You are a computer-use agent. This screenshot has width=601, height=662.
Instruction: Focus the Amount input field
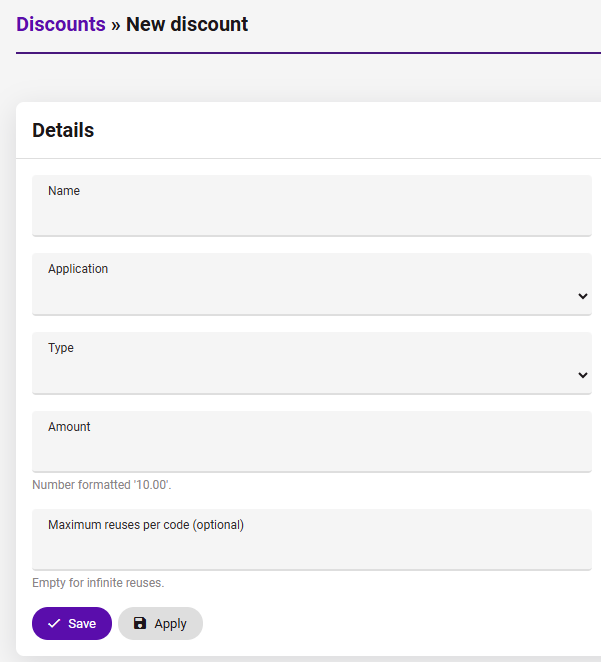[312, 442]
